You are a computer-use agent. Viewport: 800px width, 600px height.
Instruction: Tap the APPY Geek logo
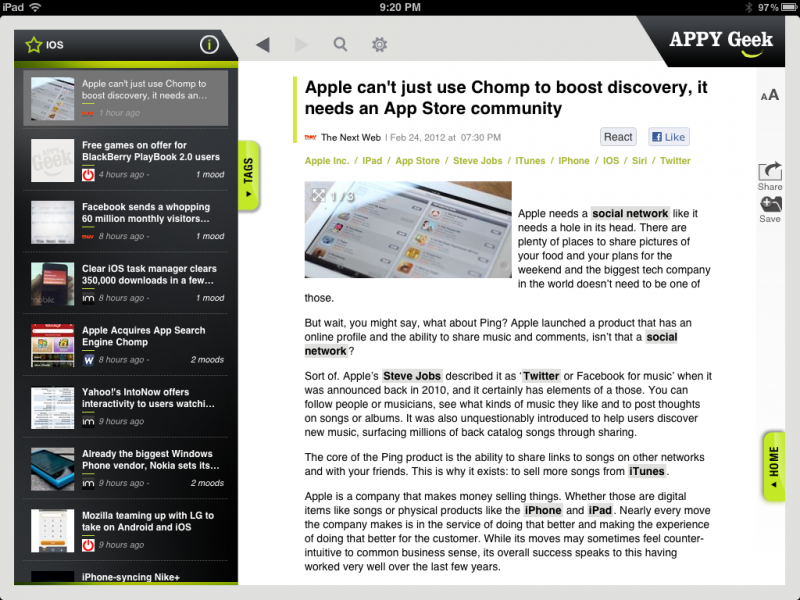click(721, 42)
